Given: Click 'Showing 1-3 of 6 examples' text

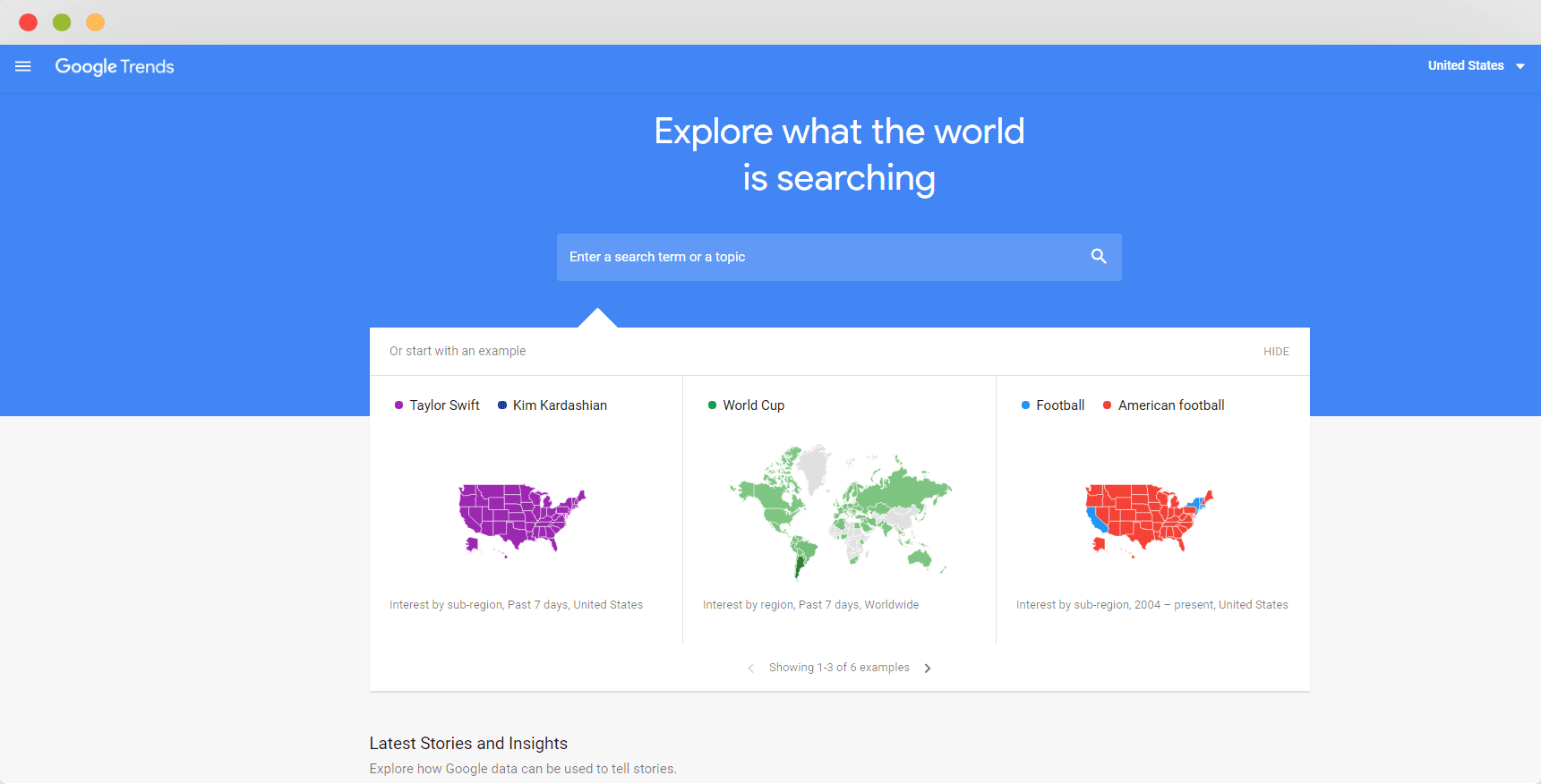Looking at the screenshot, I should (839, 668).
